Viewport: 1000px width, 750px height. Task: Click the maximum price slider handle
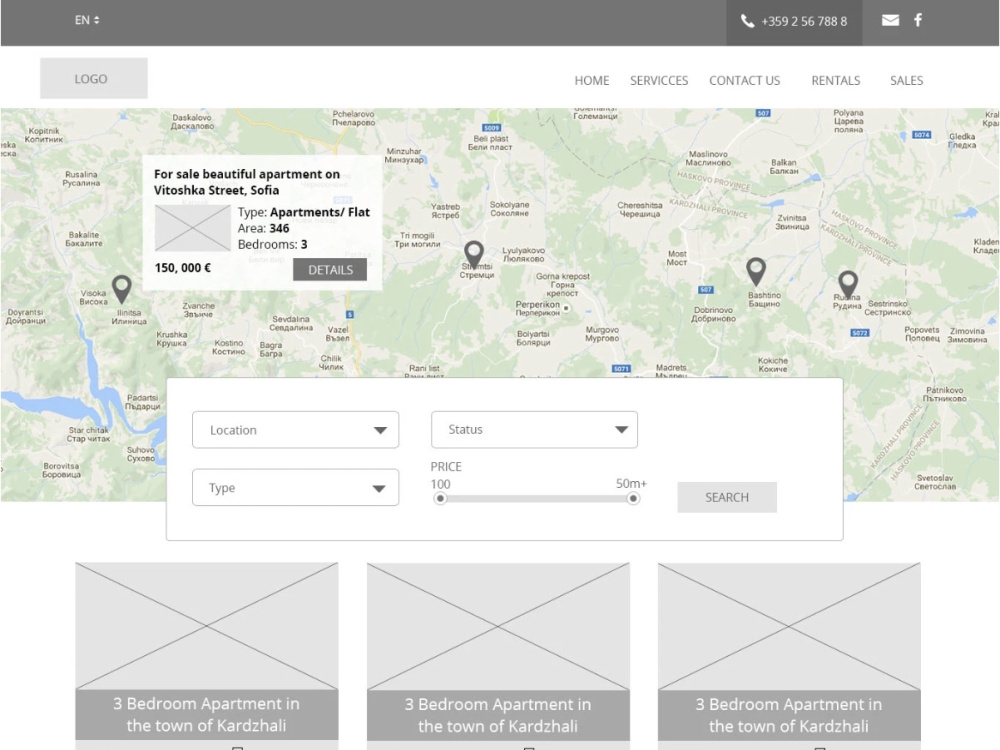click(x=633, y=499)
